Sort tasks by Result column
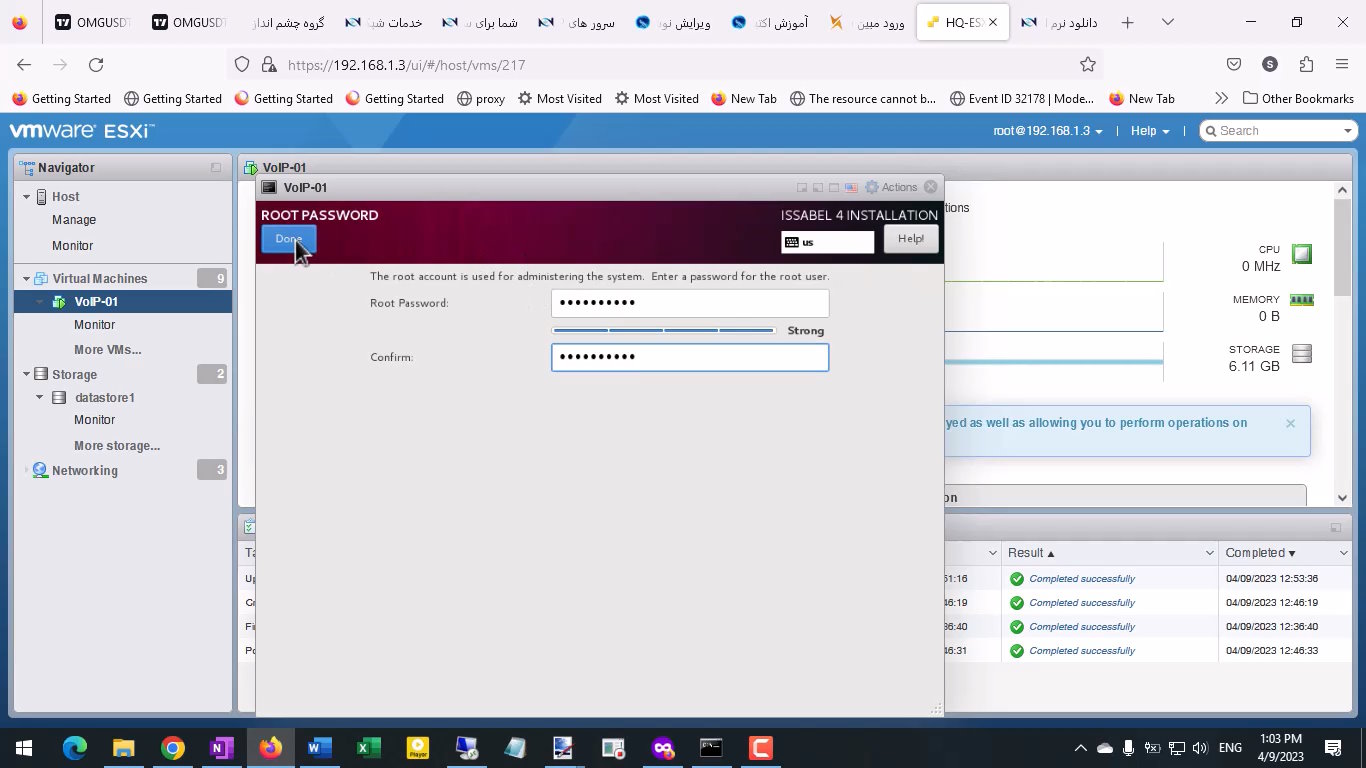 [x=1031, y=553]
